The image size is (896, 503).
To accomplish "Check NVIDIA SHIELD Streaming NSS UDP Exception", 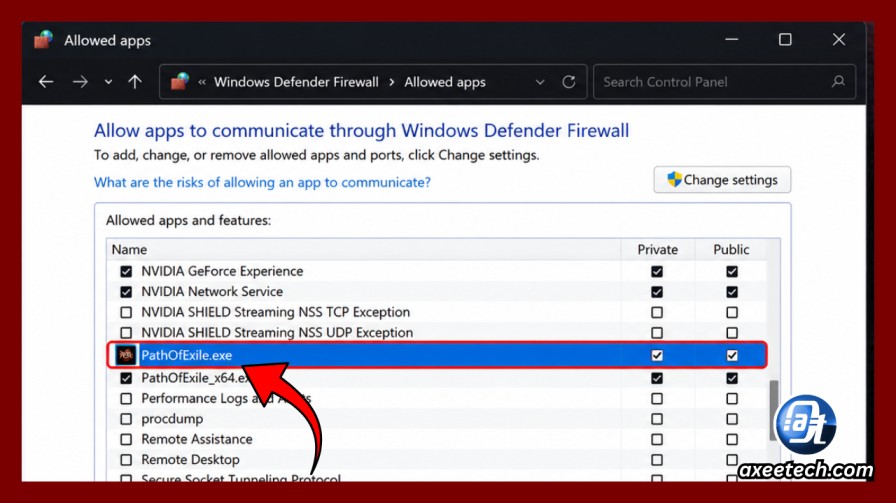I will (x=126, y=333).
